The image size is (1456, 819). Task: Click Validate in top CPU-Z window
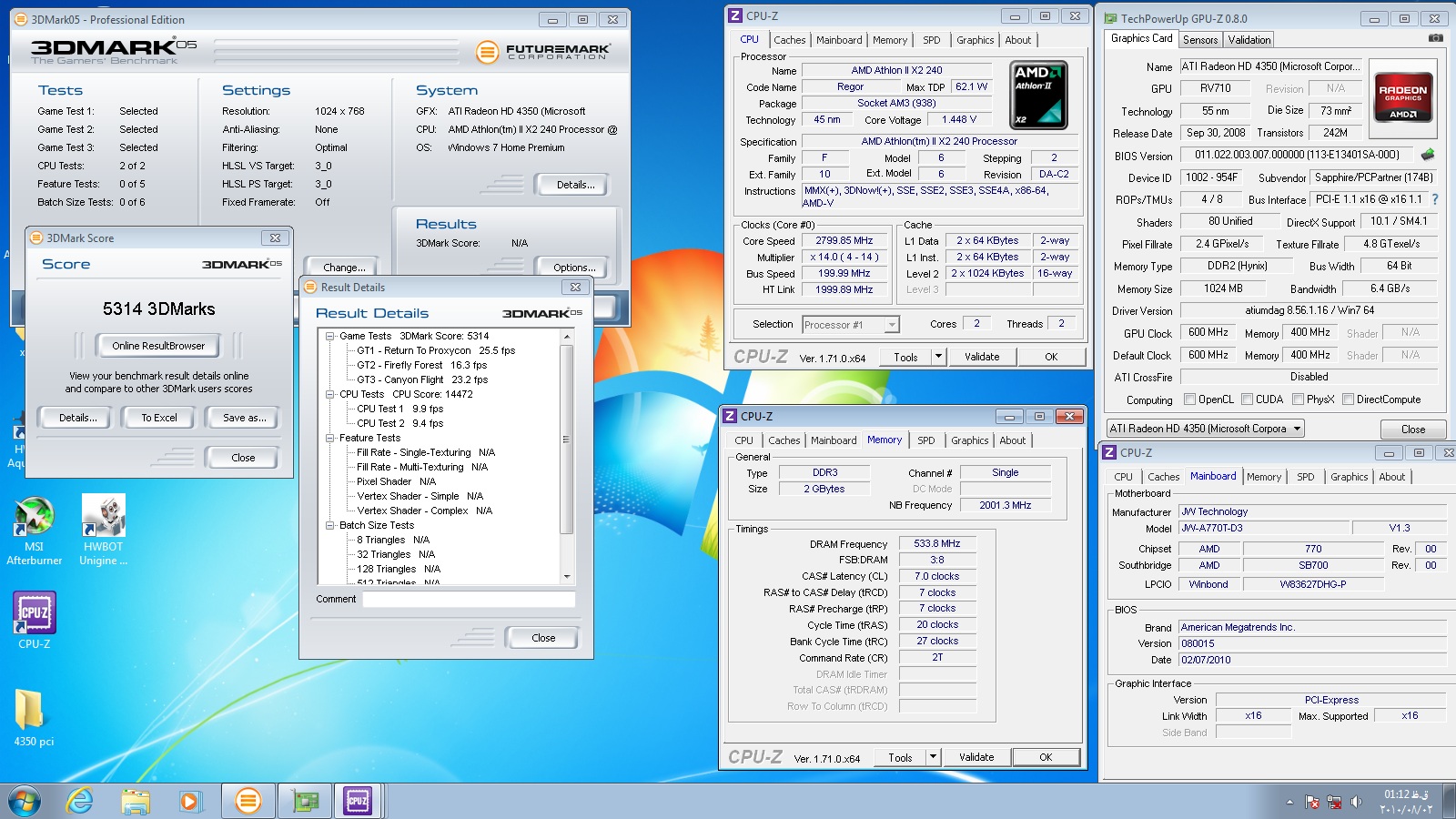(x=982, y=357)
